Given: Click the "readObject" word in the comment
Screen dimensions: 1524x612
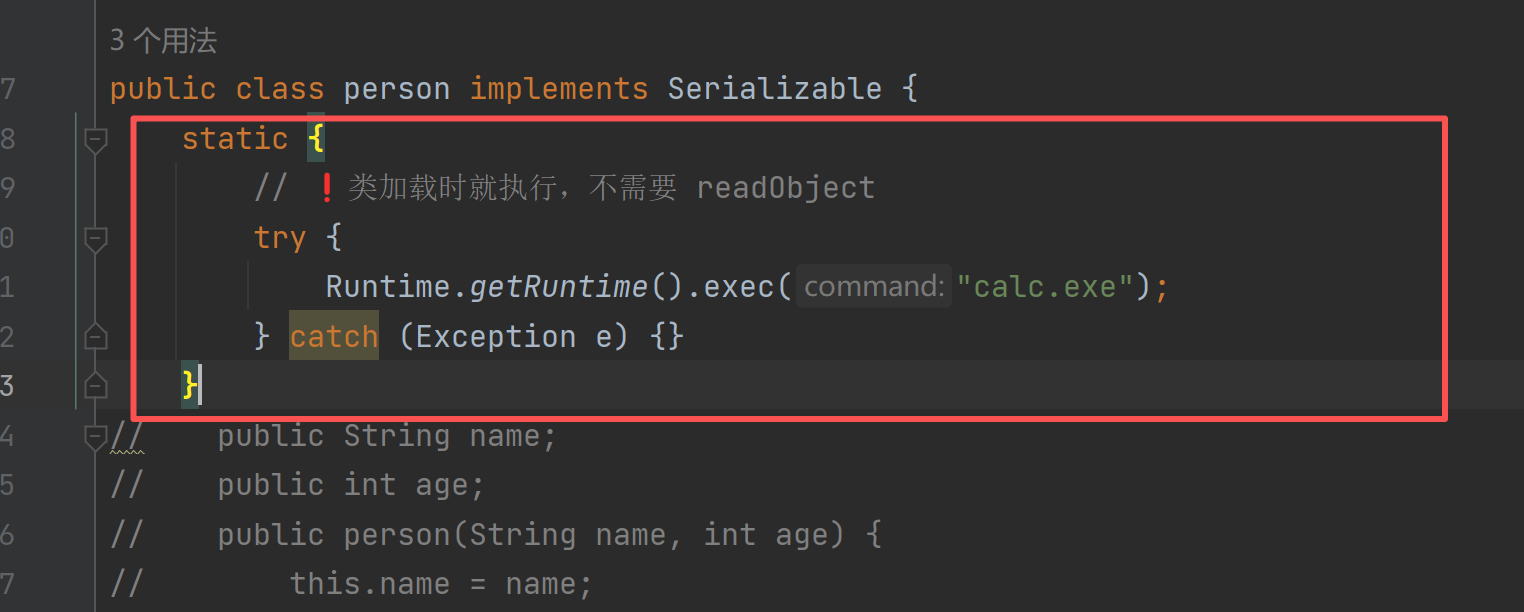Looking at the screenshot, I should click(785, 188).
